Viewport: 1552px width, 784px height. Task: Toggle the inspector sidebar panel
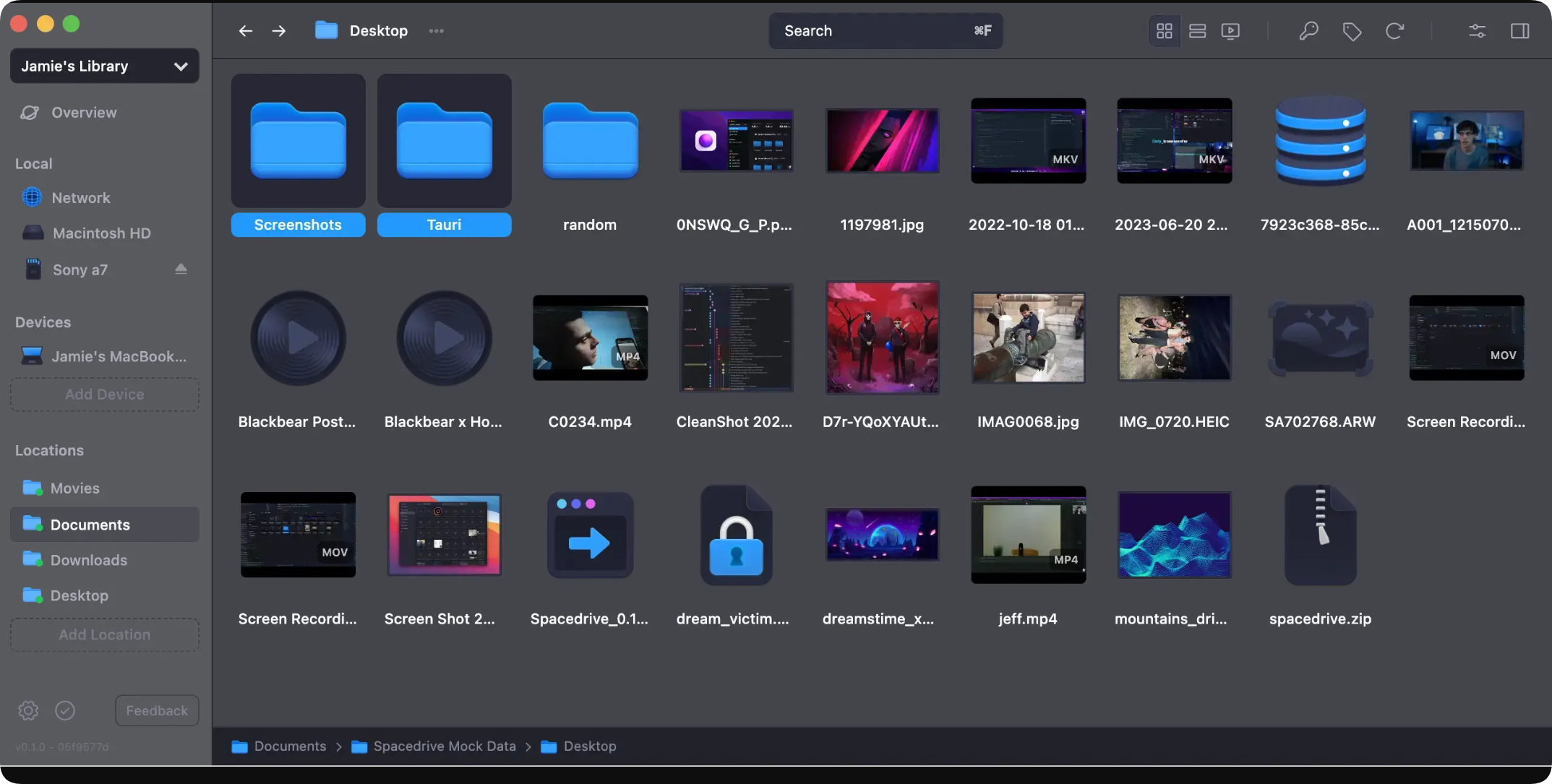1519,31
